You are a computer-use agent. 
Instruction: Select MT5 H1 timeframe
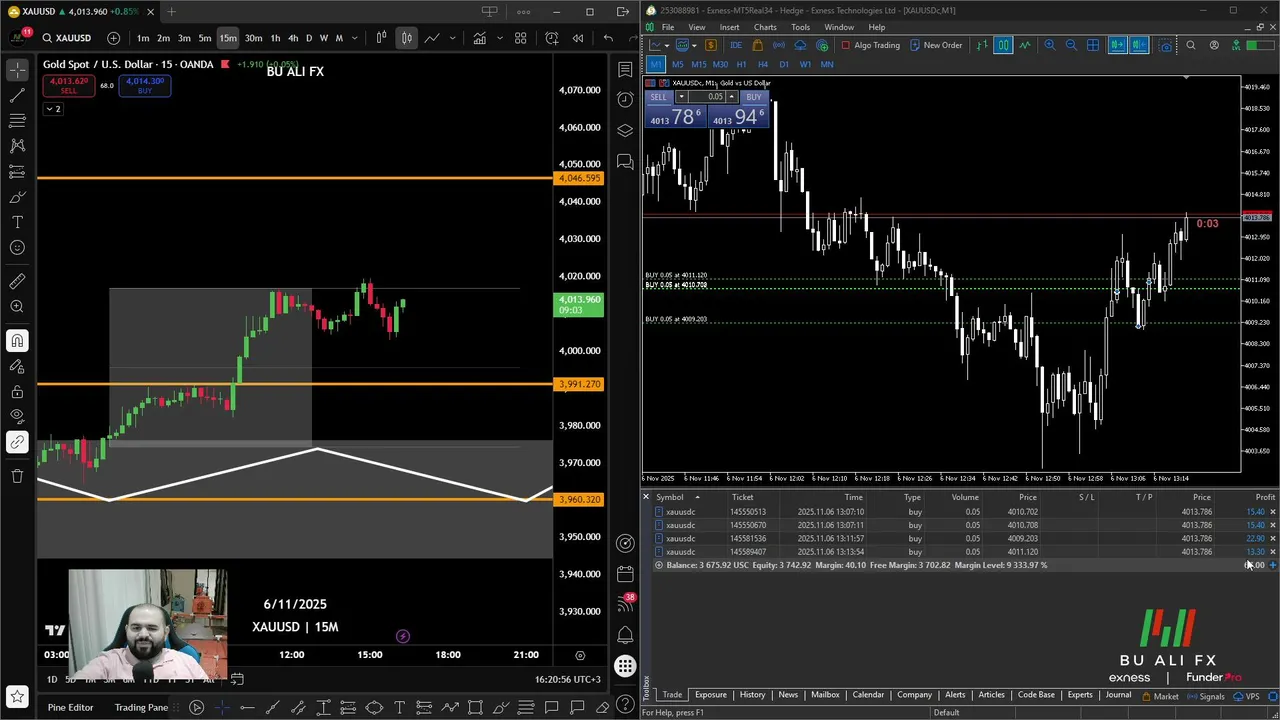point(741,64)
